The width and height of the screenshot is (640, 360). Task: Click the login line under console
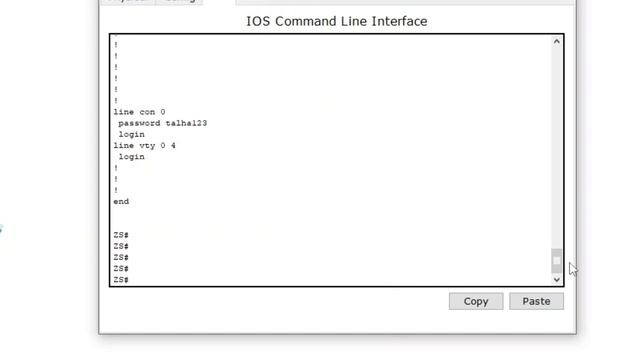131,134
